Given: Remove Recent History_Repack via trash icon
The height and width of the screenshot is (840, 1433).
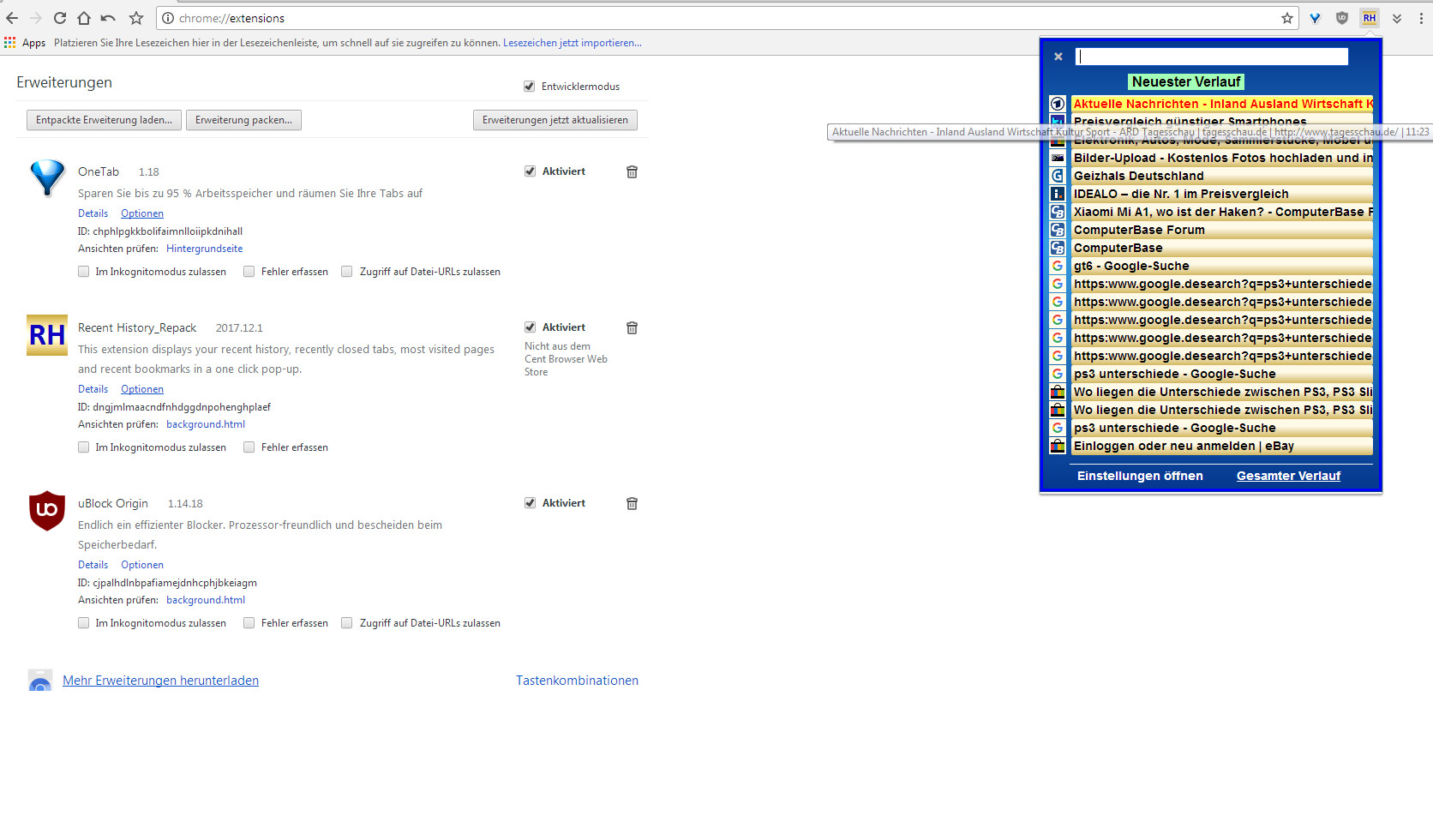Looking at the screenshot, I should 632,327.
